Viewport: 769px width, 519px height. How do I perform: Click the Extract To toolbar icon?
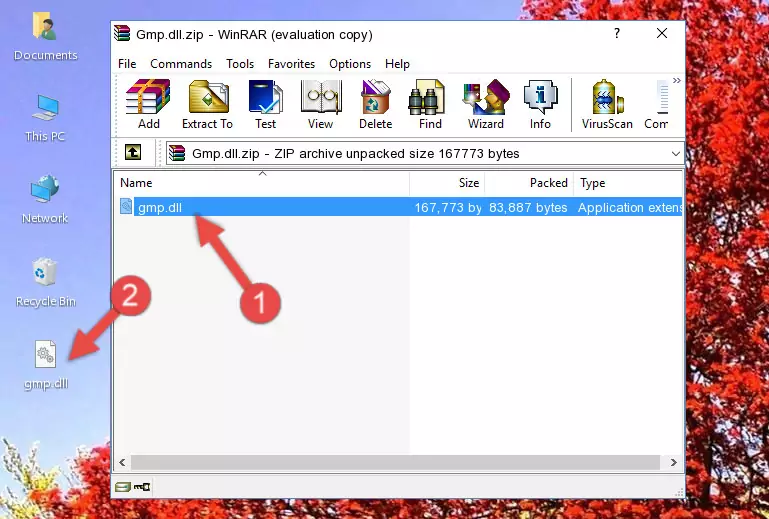click(x=207, y=105)
